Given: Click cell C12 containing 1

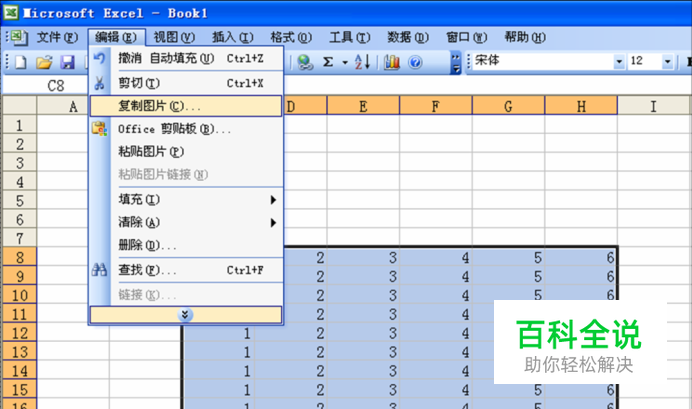Looking at the screenshot, I should (x=218, y=333).
